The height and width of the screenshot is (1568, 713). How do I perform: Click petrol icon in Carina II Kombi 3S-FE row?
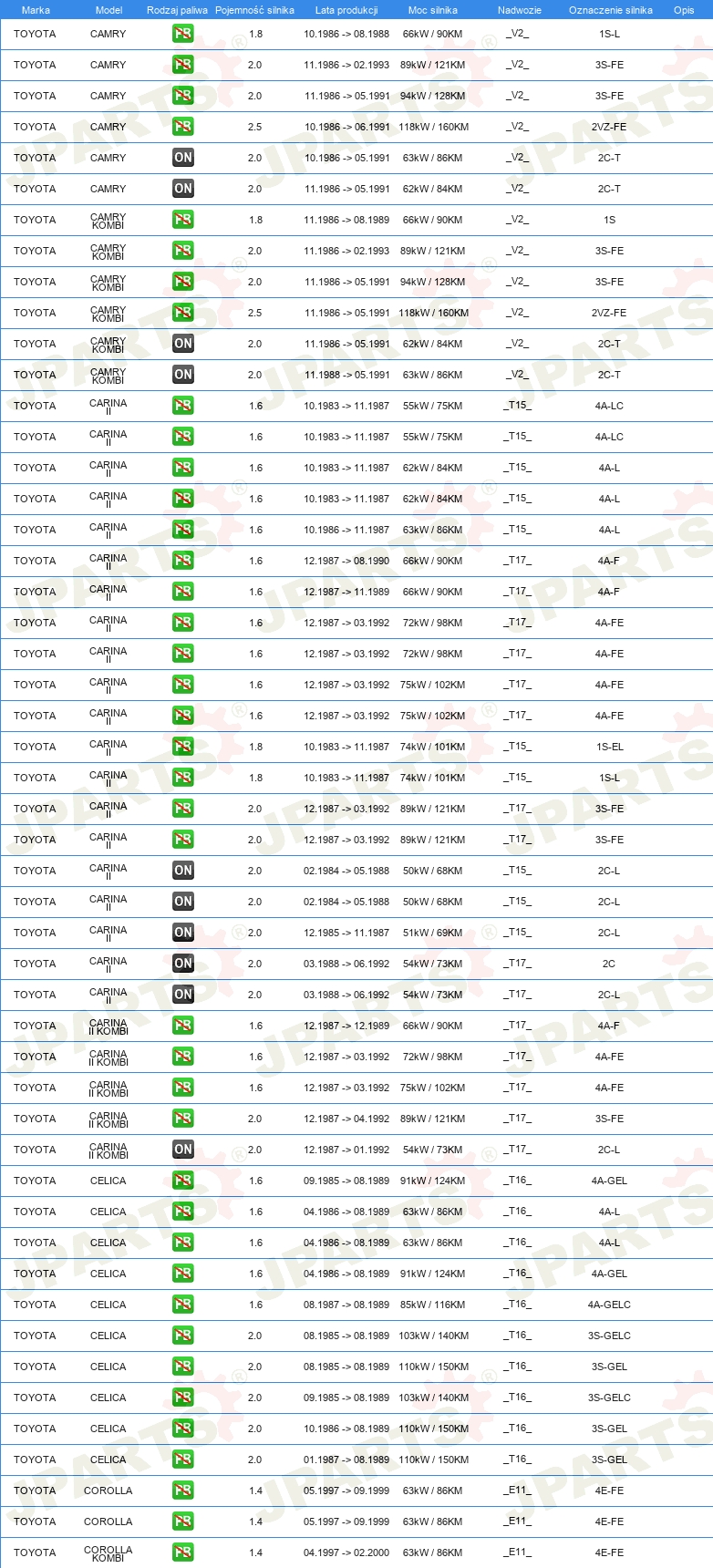[183, 1119]
